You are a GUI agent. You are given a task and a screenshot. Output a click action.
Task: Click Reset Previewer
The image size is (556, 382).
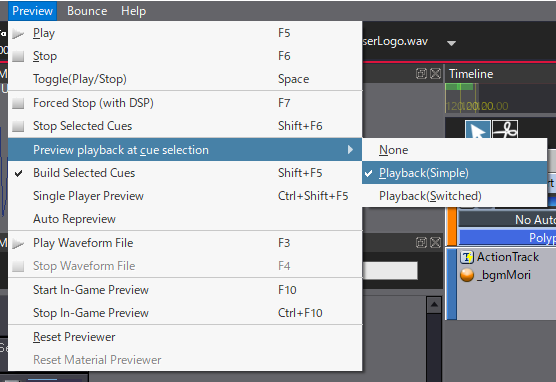185,337
